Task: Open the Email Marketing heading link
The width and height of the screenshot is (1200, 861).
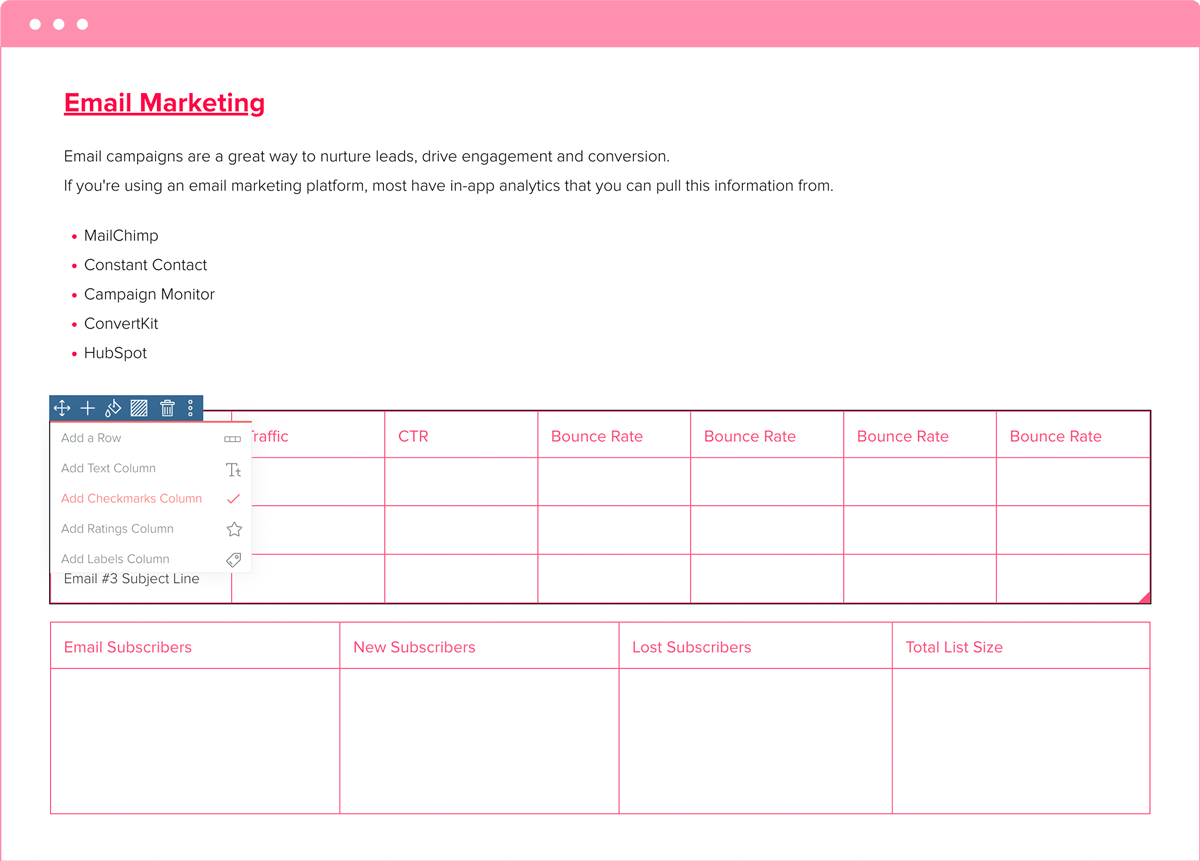Action: click(164, 103)
